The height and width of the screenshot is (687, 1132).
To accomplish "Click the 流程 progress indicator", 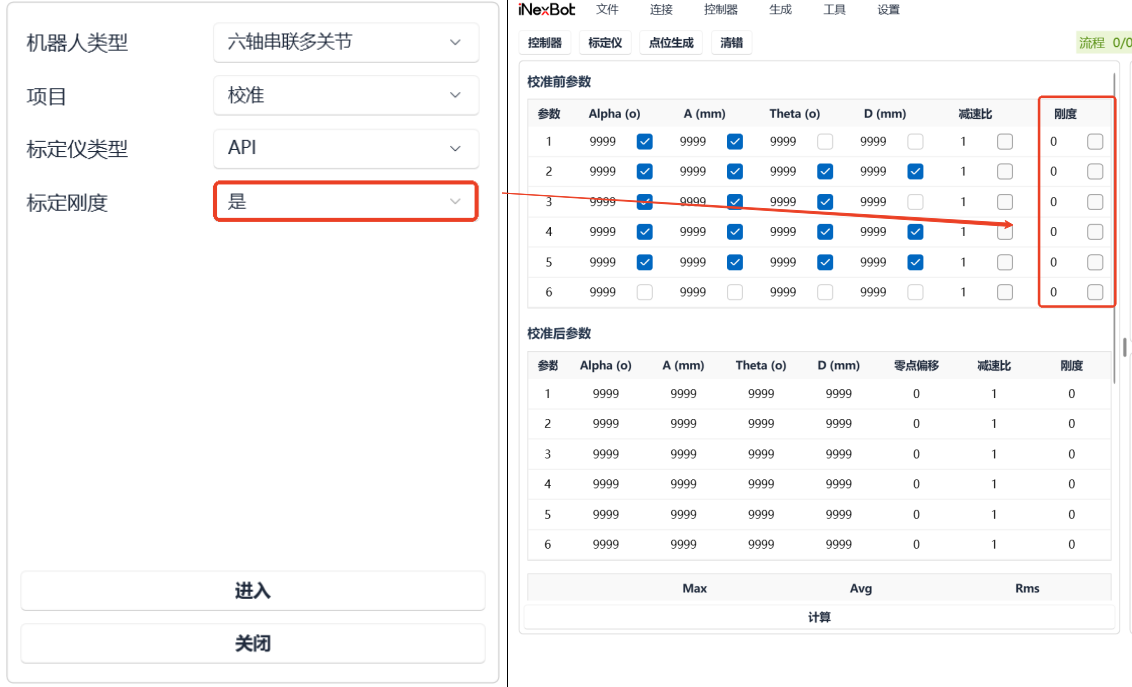I will pyautogui.click(x=1105, y=43).
